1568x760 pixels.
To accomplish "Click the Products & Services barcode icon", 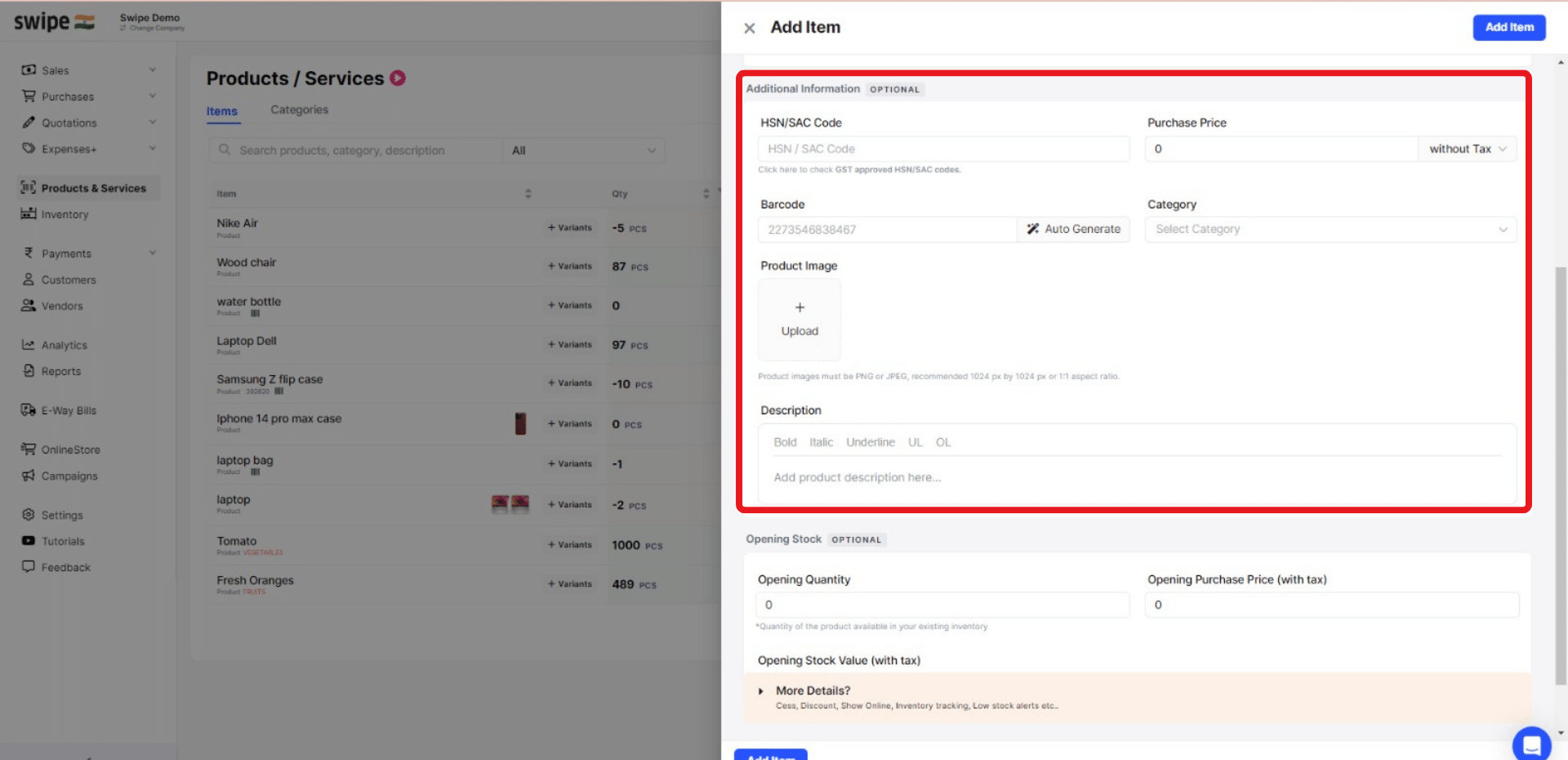I will pyautogui.click(x=29, y=188).
